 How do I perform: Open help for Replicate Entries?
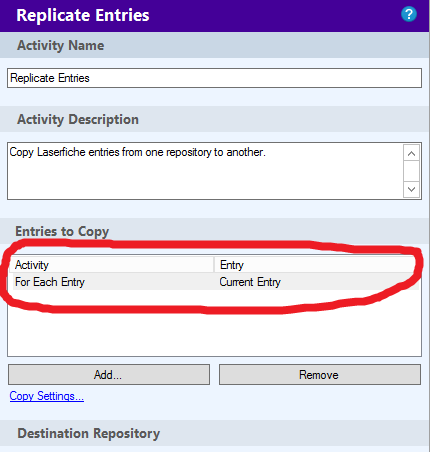[x=409, y=14]
